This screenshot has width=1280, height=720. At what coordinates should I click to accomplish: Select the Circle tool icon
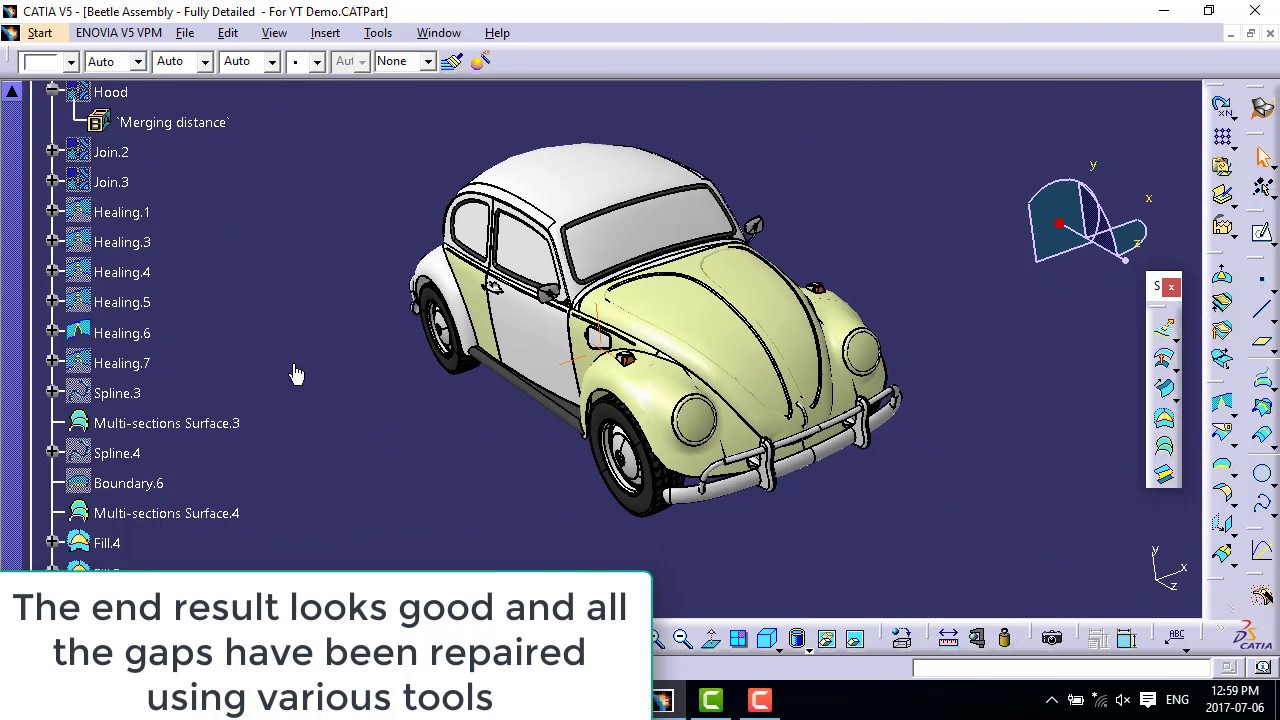pos(1261,474)
